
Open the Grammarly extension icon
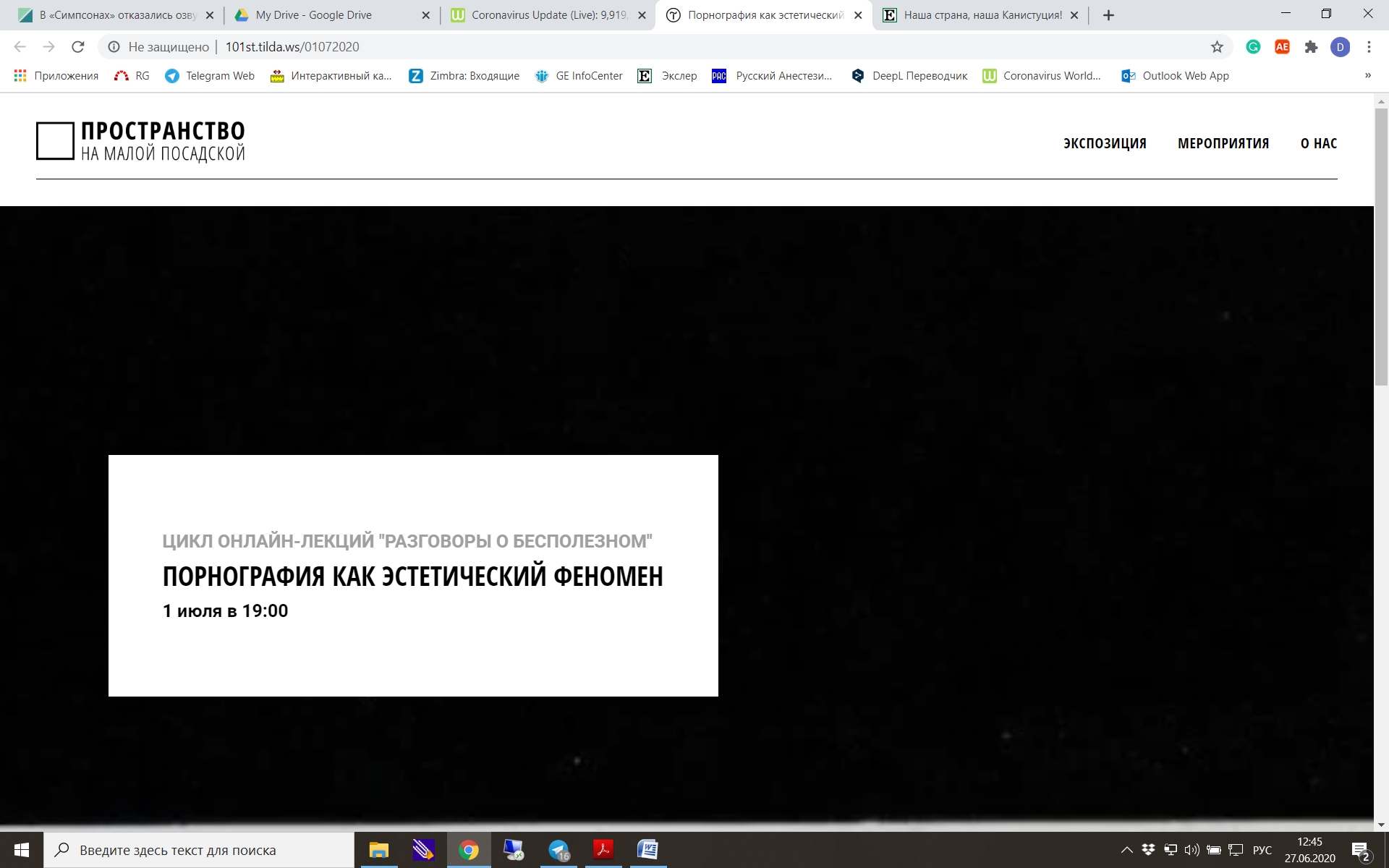pyautogui.click(x=1253, y=47)
